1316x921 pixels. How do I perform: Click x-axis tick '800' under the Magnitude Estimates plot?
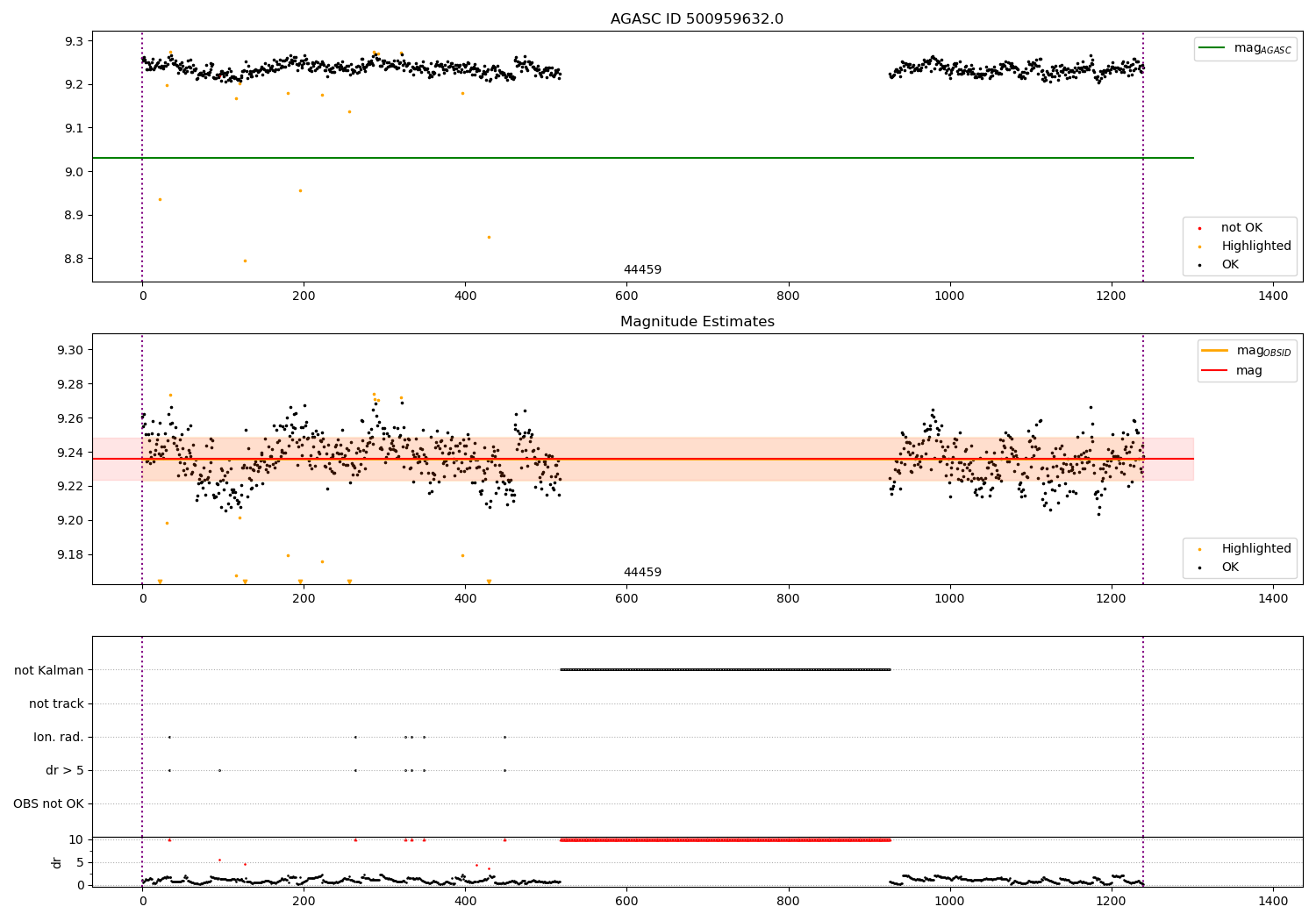click(x=788, y=599)
